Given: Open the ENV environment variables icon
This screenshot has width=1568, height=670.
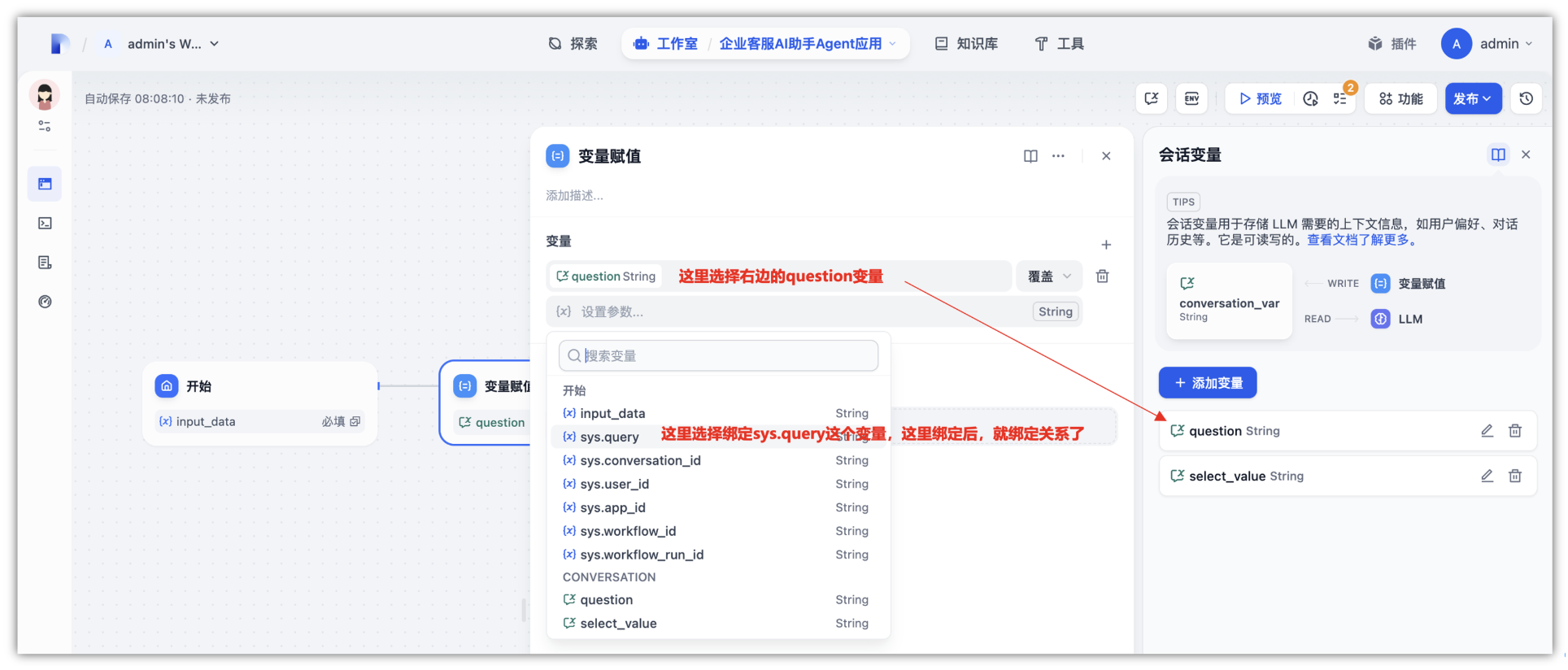Looking at the screenshot, I should click(1191, 98).
